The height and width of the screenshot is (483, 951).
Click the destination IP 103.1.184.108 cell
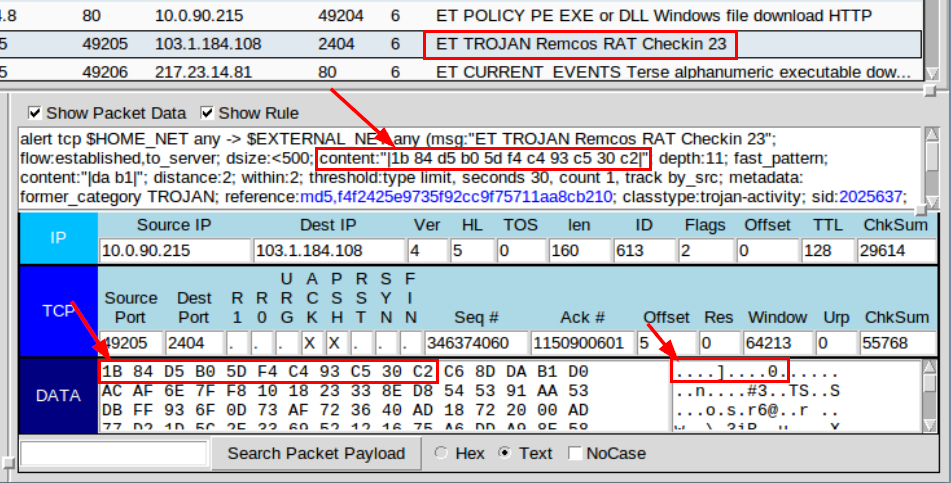click(x=208, y=44)
